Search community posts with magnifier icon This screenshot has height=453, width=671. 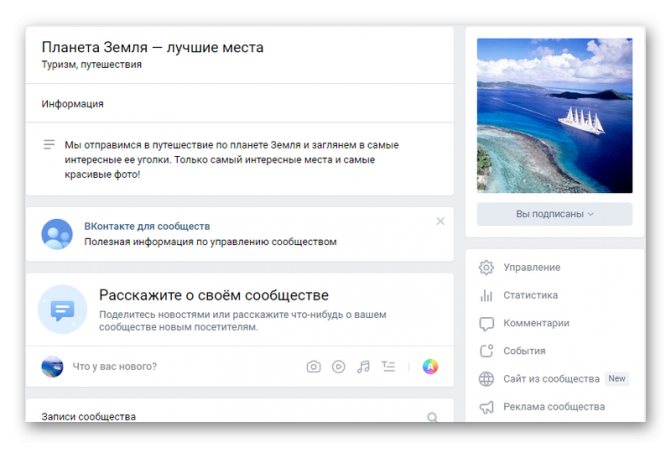tap(432, 417)
